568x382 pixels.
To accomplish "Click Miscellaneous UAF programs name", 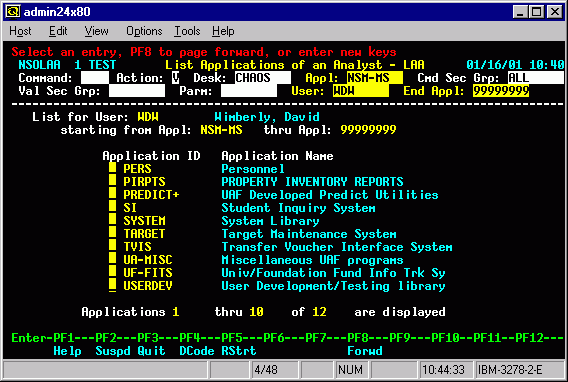I will pyautogui.click(x=312, y=260).
